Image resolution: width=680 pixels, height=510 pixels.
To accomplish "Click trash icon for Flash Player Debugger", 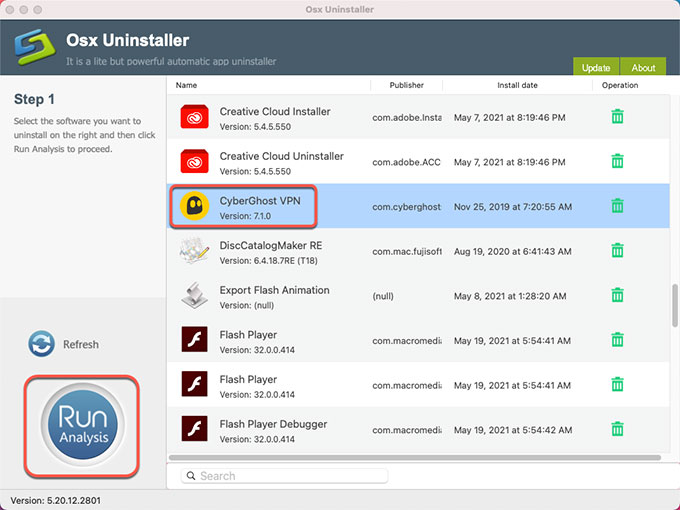I will [617, 429].
